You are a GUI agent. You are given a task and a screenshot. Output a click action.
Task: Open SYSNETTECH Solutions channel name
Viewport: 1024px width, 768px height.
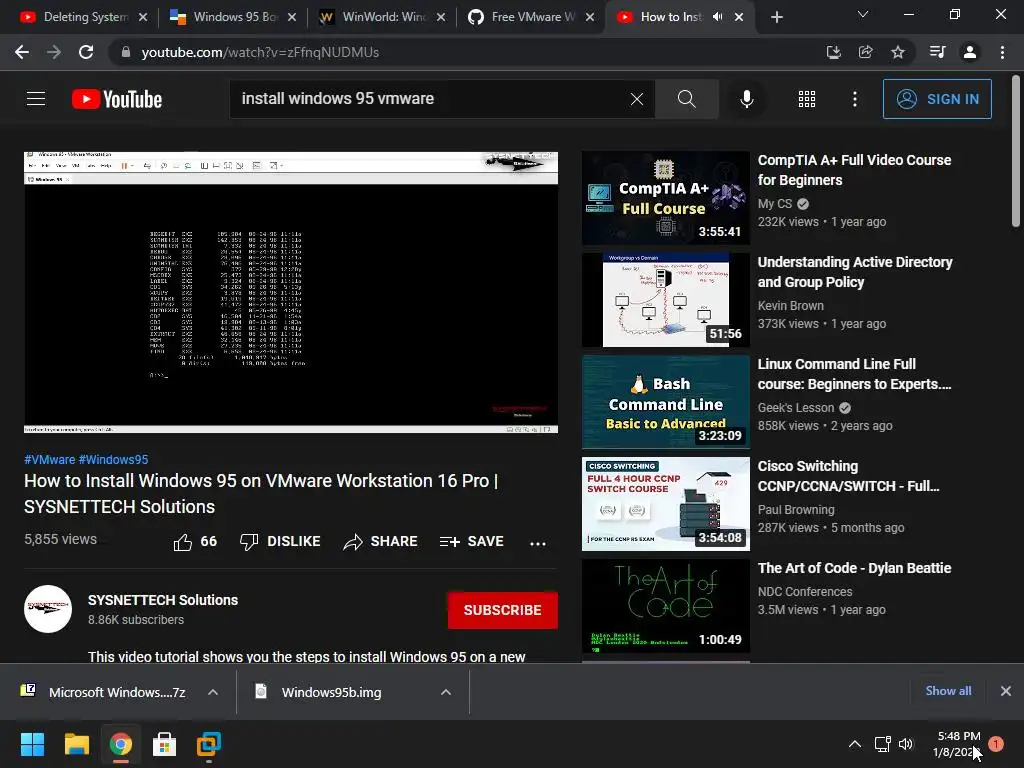tap(163, 600)
